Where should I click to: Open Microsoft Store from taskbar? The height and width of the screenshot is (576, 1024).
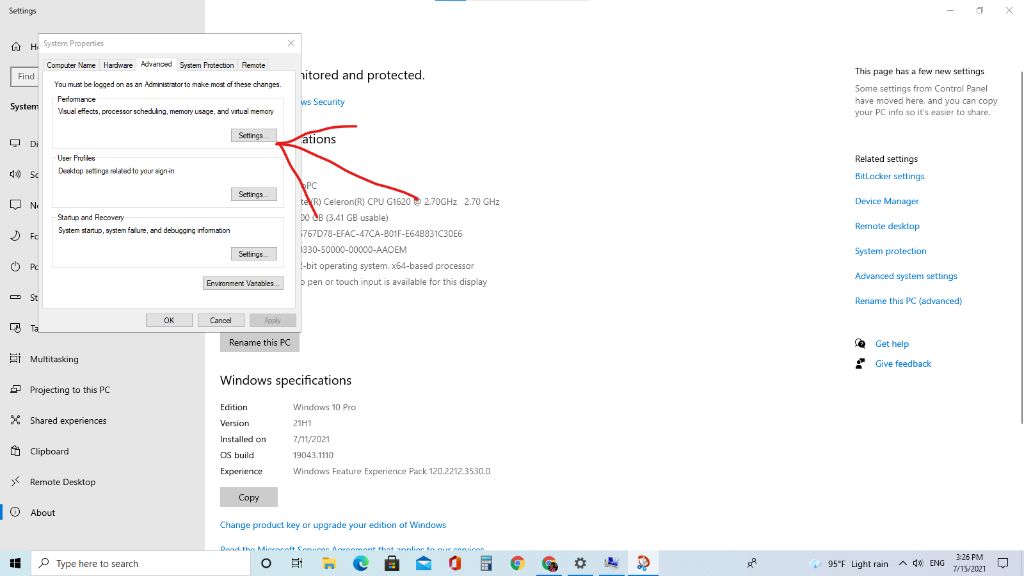point(392,563)
